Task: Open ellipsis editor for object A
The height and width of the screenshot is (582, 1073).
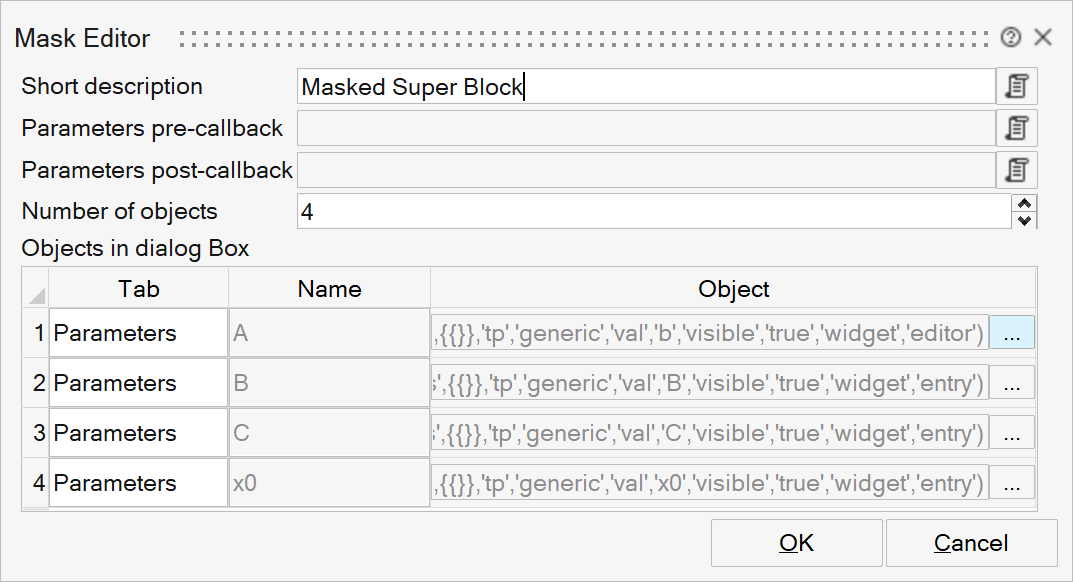Action: click(1012, 333)
